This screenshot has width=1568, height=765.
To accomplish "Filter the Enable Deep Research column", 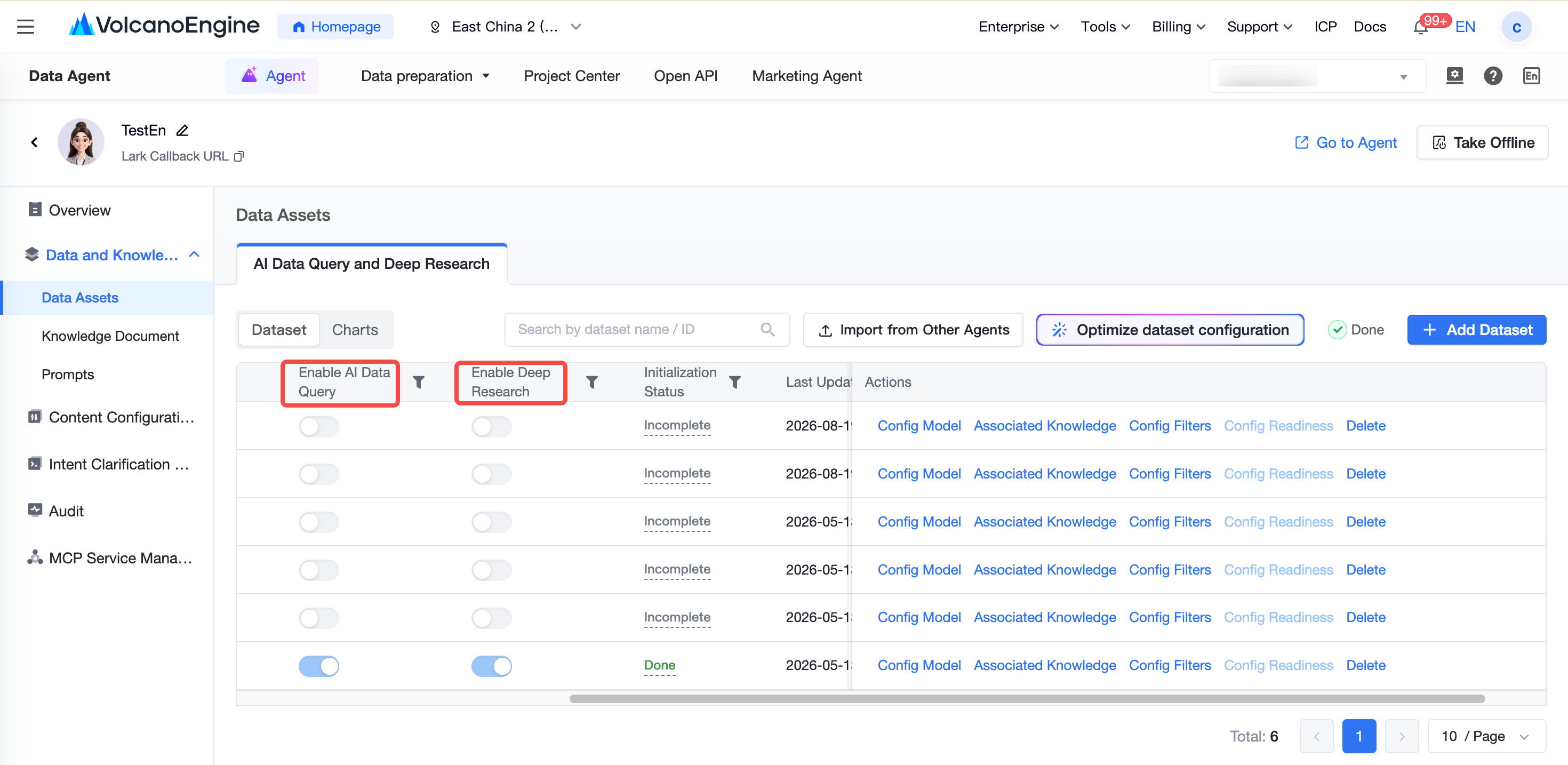I will [591, 382].
